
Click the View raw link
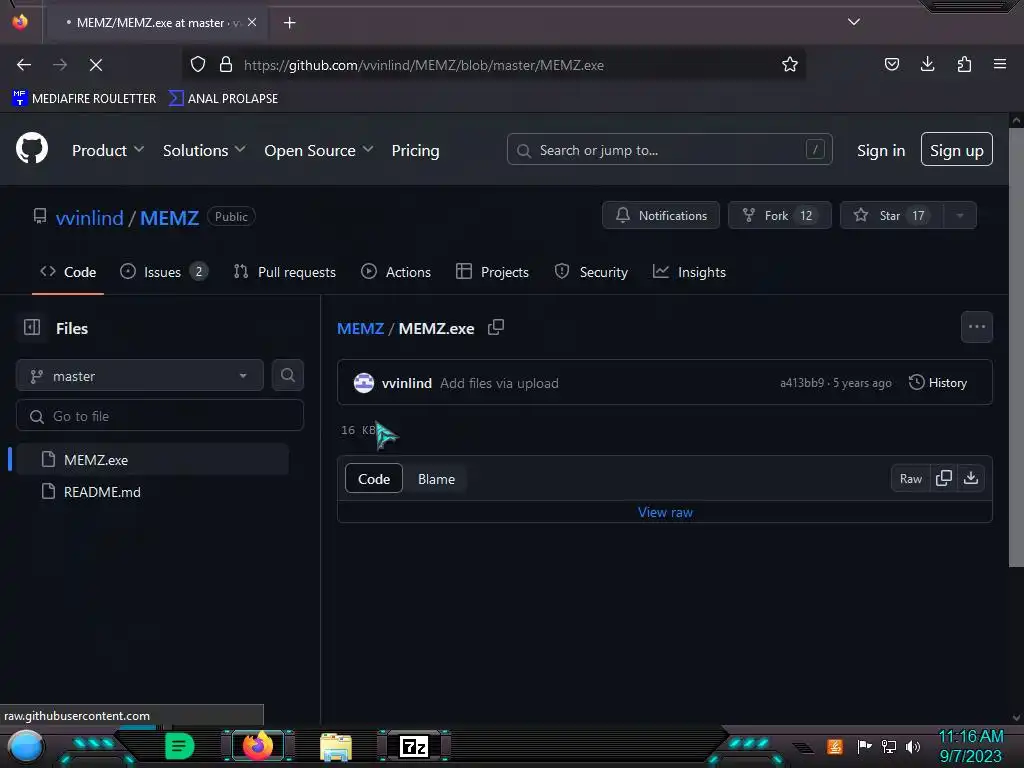[665, 512]
